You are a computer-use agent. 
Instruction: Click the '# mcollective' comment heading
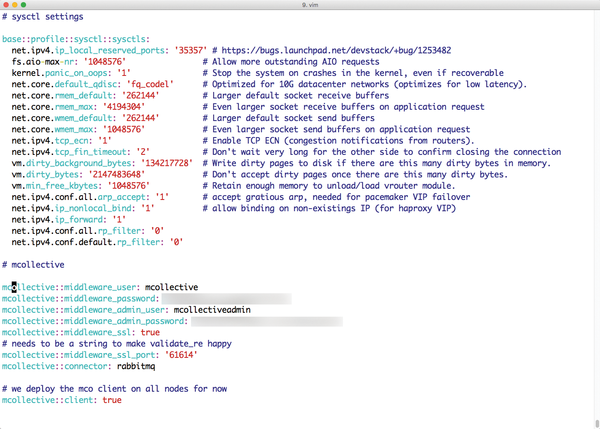33,265
